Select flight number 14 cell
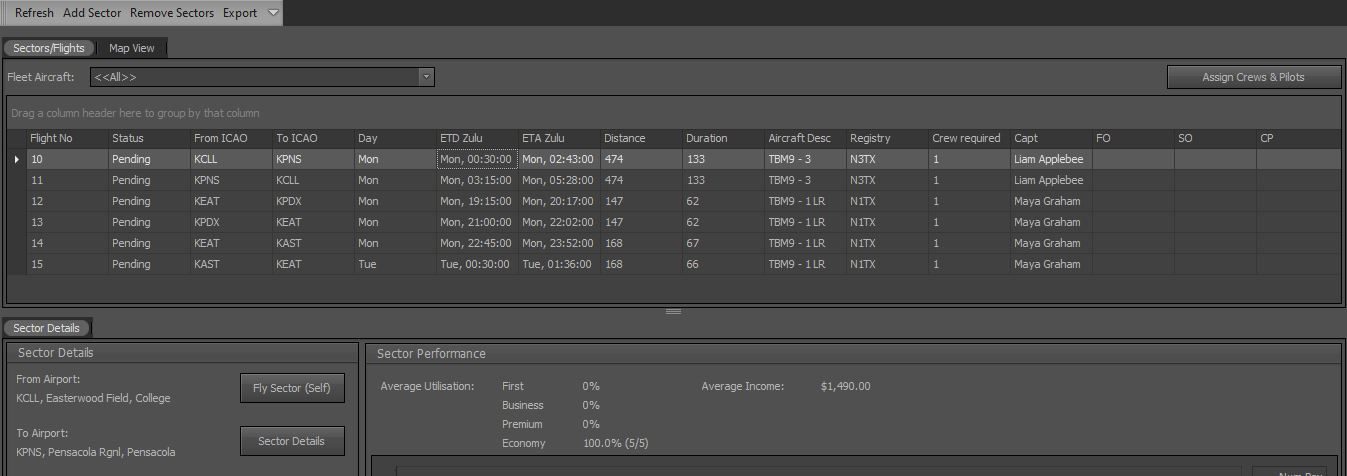Screen dimensions: 1347x476 click(x=67, y=243)
